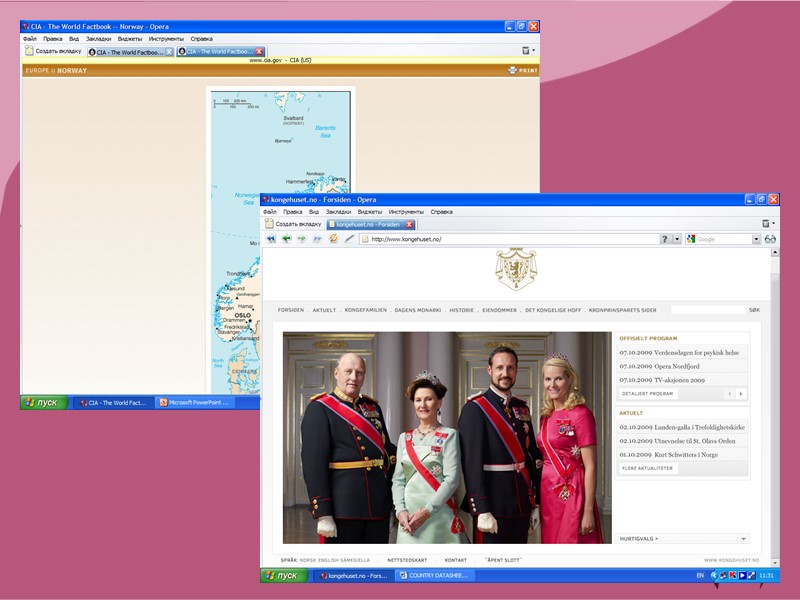Click the SØK search button
Viewport: 800px width, 600px height.
[754, 310]
